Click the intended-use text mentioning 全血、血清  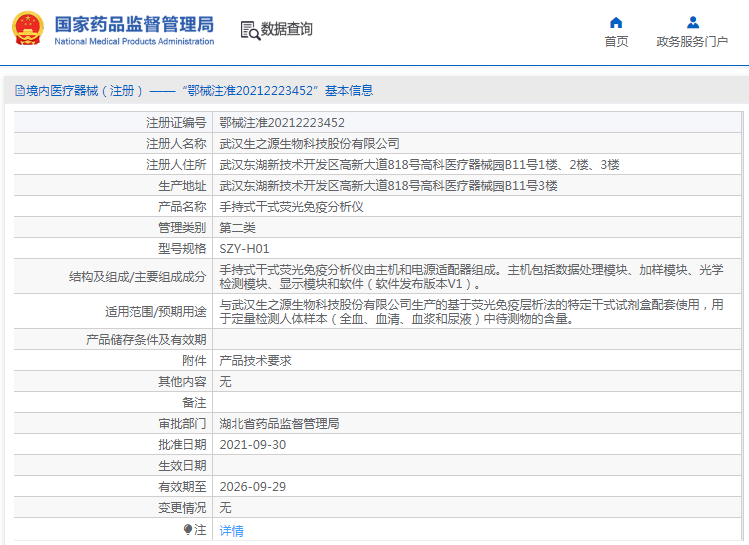(x=471, y=311)
